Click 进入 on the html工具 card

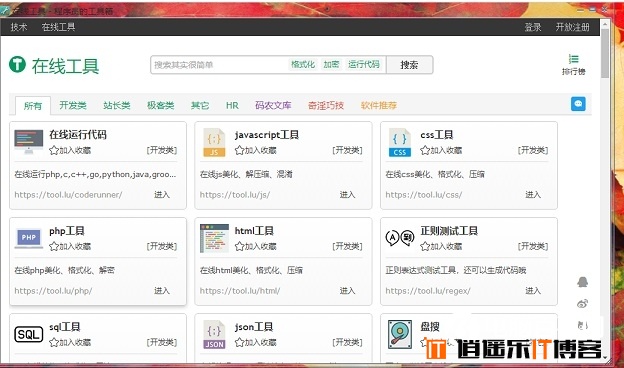tap(347, 291)
